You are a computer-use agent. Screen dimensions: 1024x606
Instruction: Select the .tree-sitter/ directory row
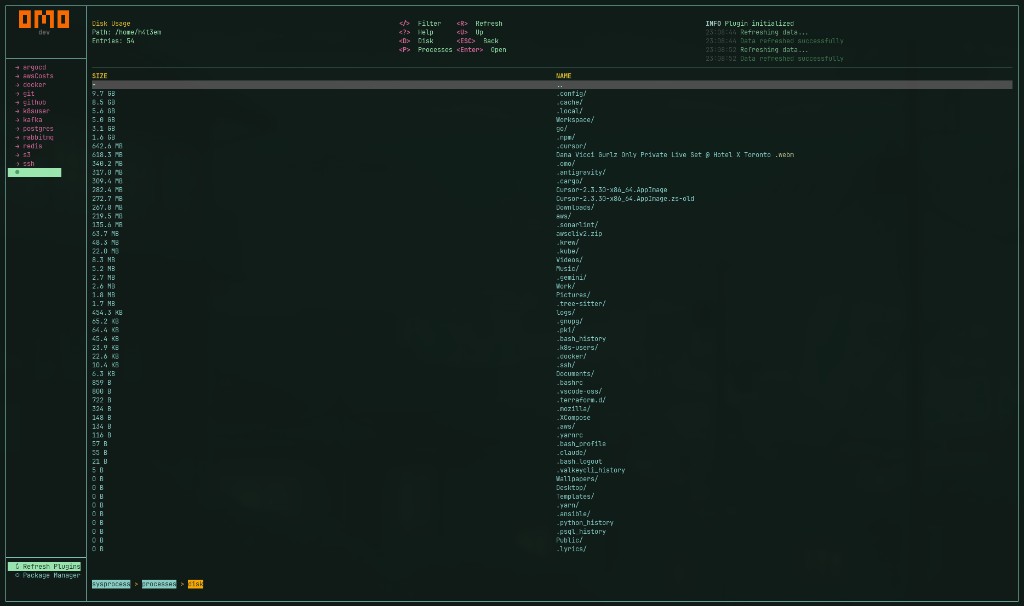coord(552,304)
